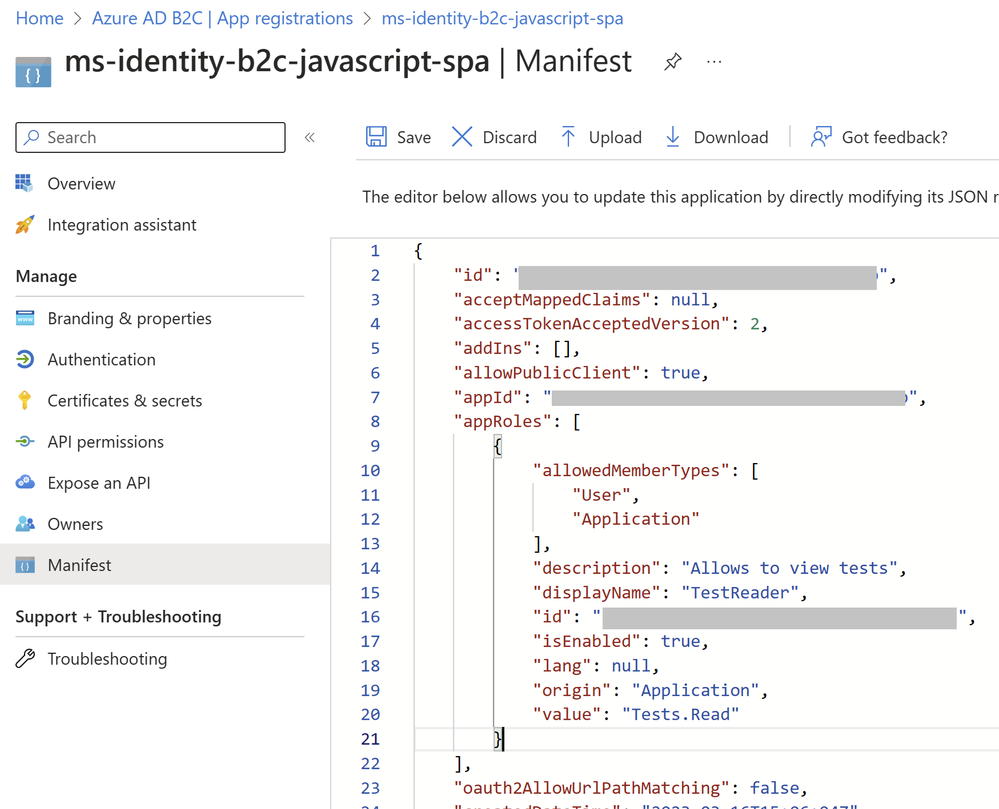This screenshot has width=999, height=809.
Task: Click "isEnabled" key in editor
Action: [586, 641]
